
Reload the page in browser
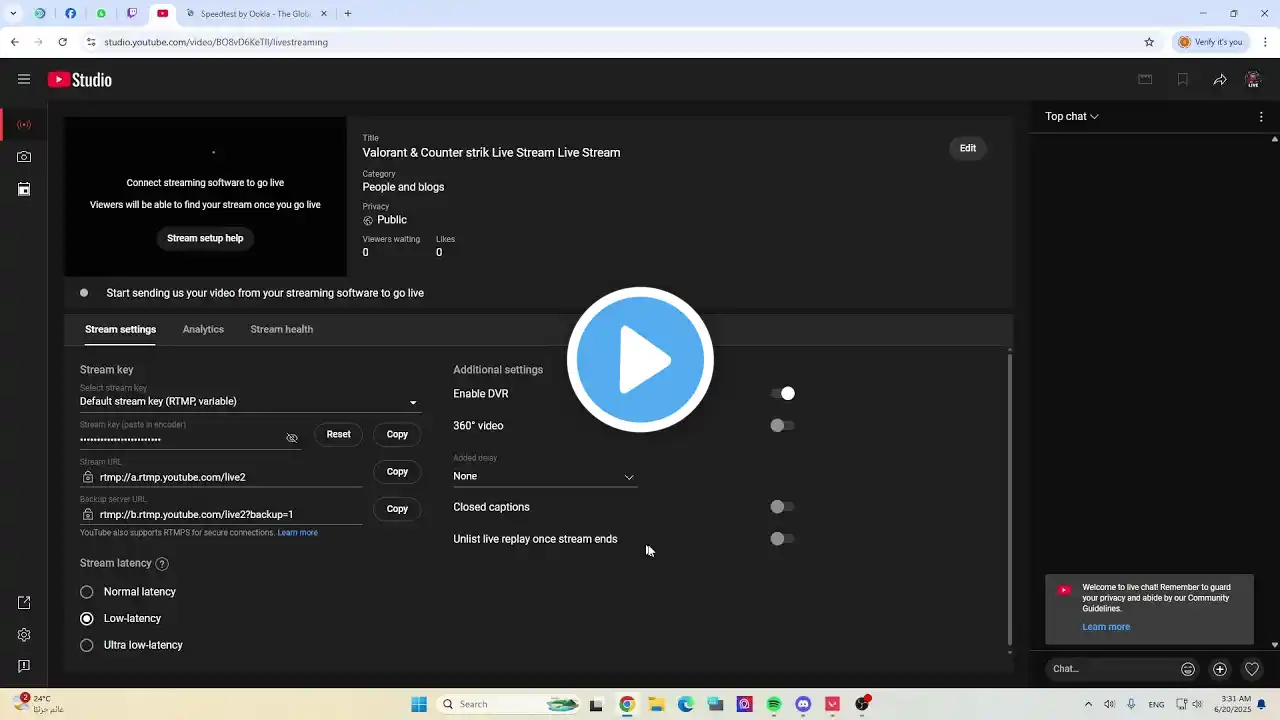[x=62, y=42]
